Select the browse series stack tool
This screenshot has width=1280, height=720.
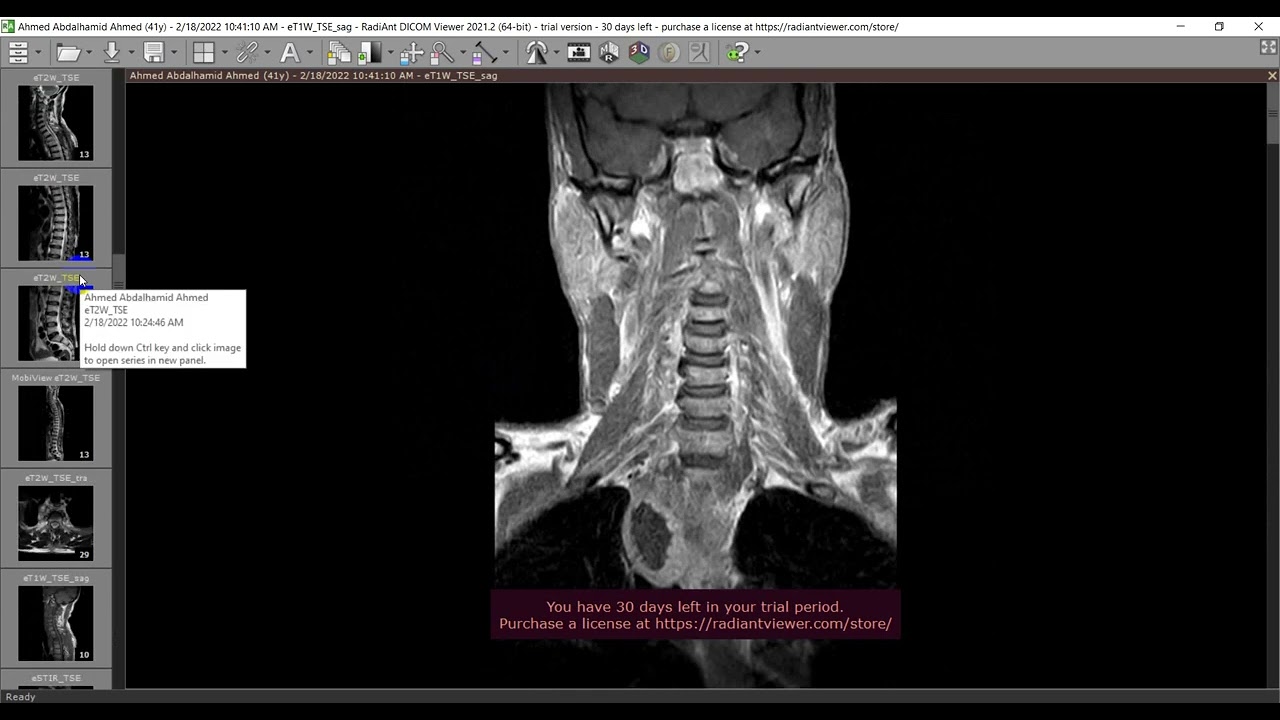[340, 52]
